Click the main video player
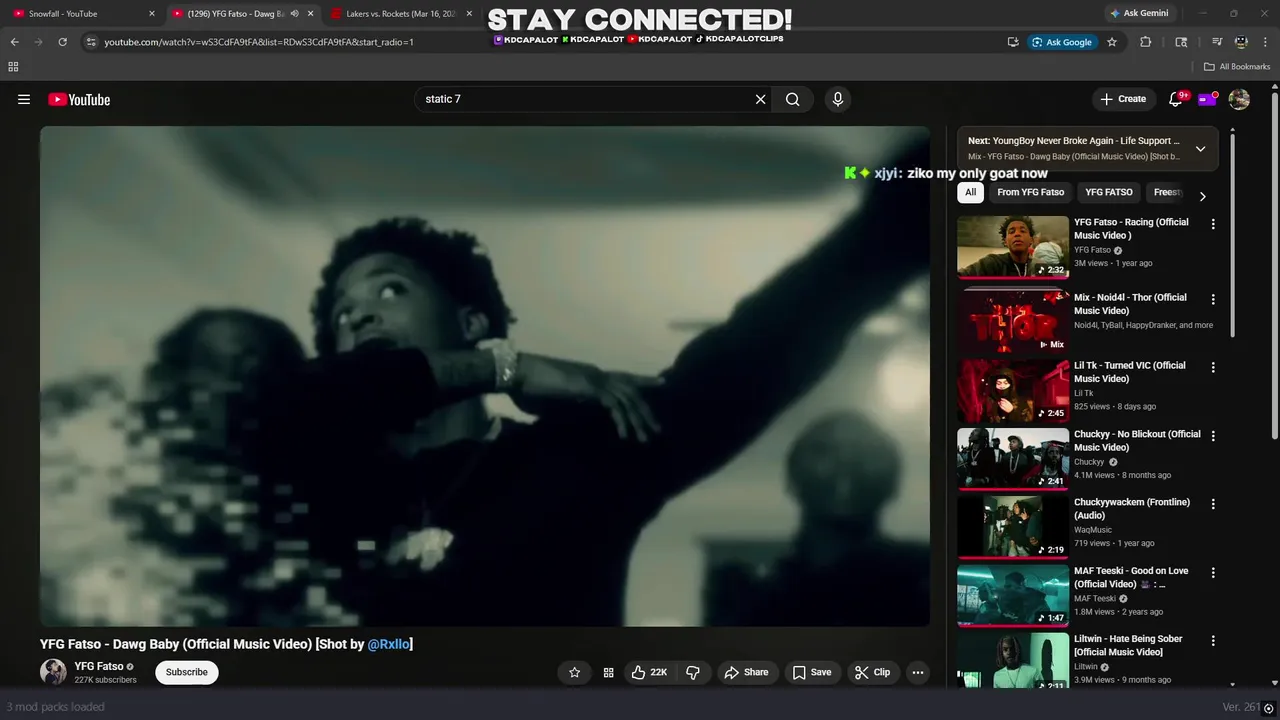Viewport: 1280px width, 720px height. 485,376
